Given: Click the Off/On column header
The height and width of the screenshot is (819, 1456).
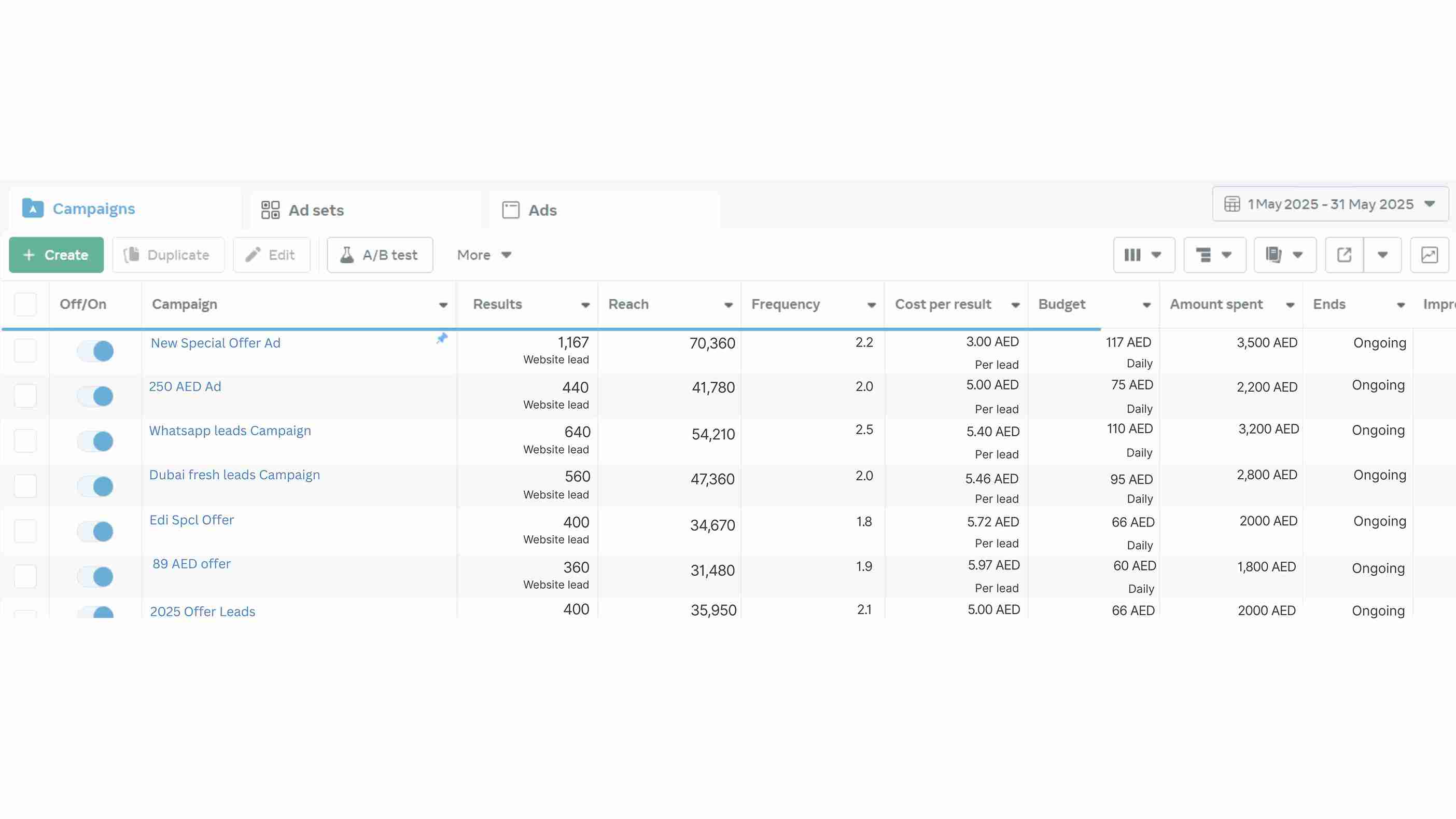Looking at the screenshot, I should pos(83,304).
